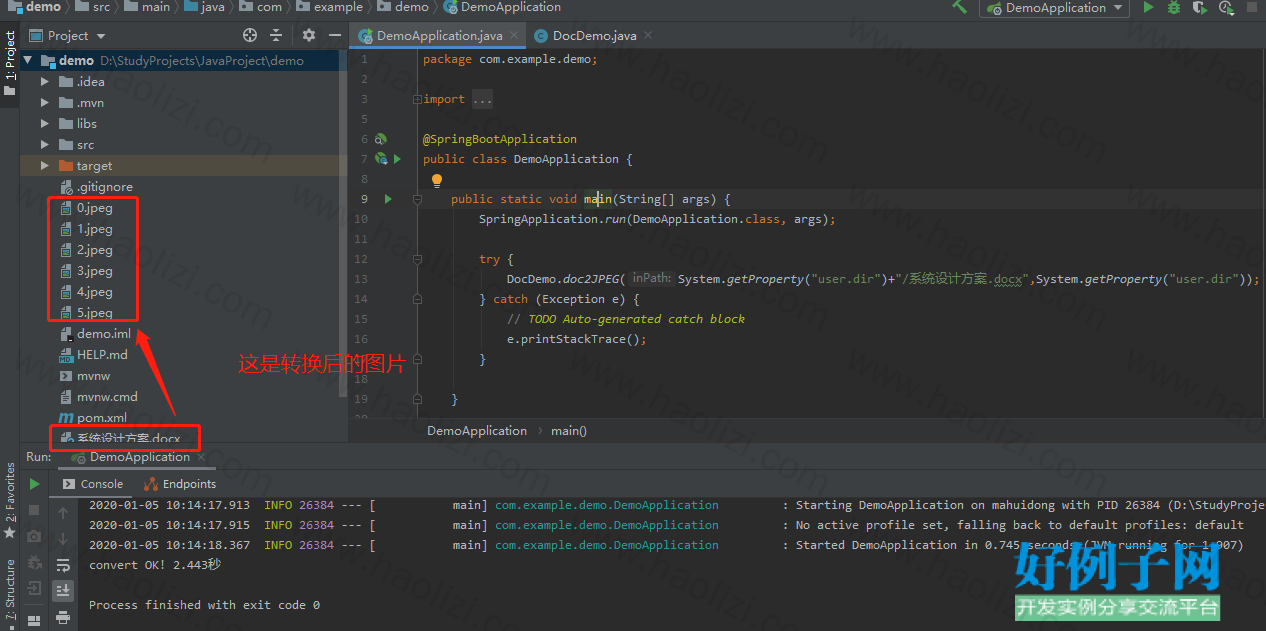Click the Print console icon

coord(63,617)
